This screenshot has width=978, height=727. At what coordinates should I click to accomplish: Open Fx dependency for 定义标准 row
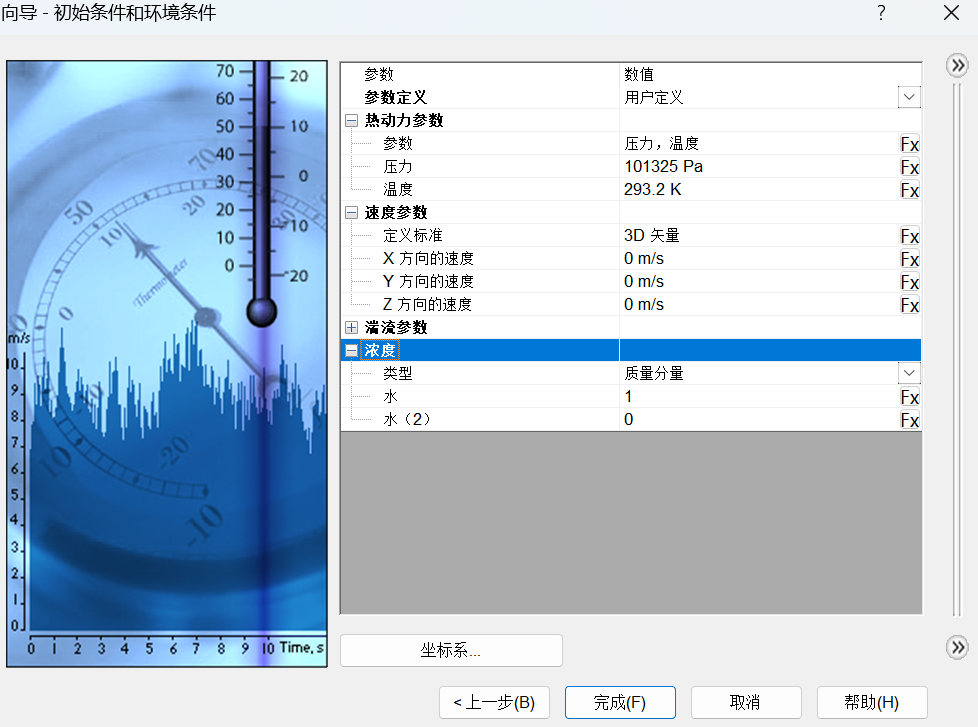(909, 236)
